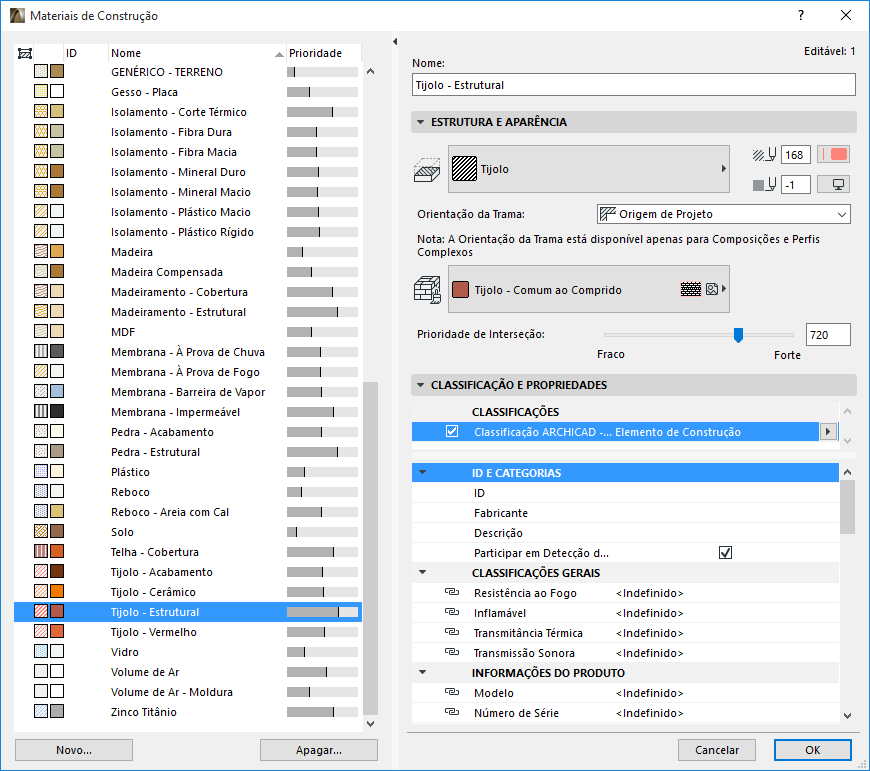Sort list by ID column header
870x771 pixels.
[86, 53]
